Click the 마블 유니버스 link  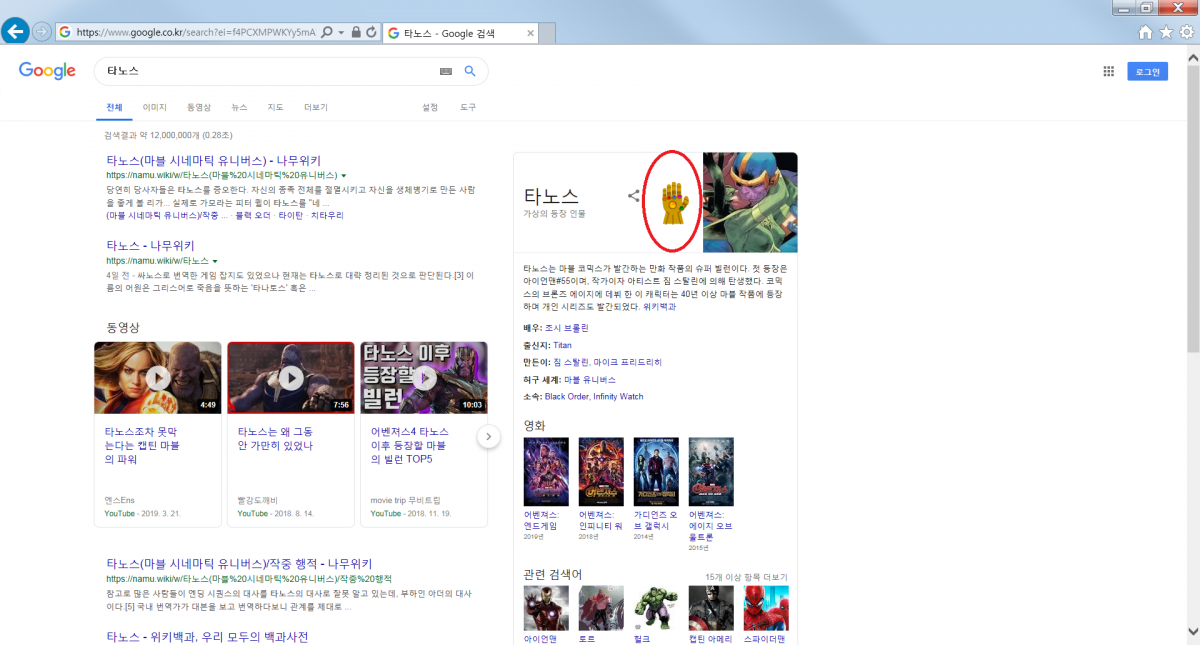(590, 380)
